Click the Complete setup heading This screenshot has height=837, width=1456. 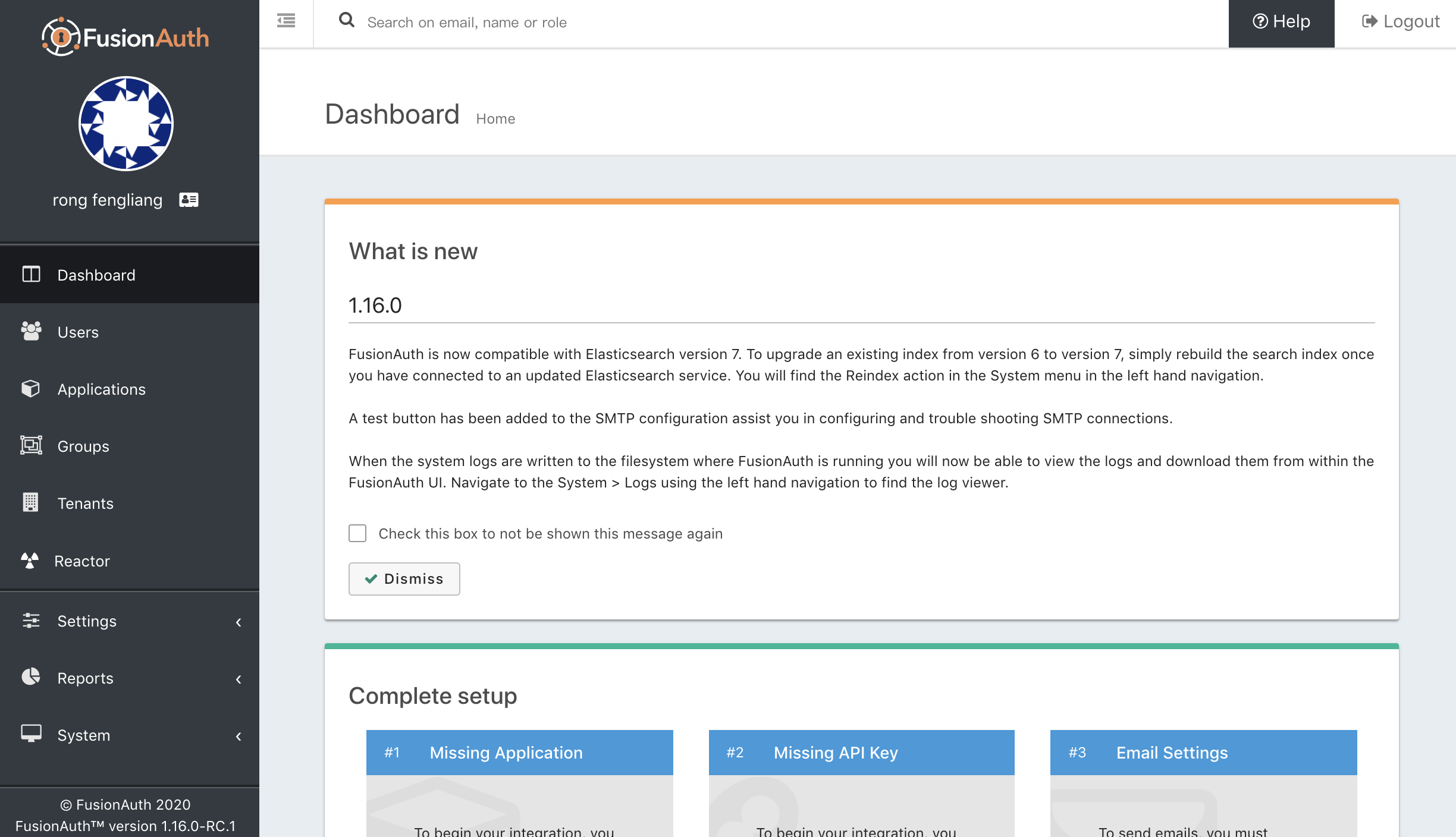point(433,696)
